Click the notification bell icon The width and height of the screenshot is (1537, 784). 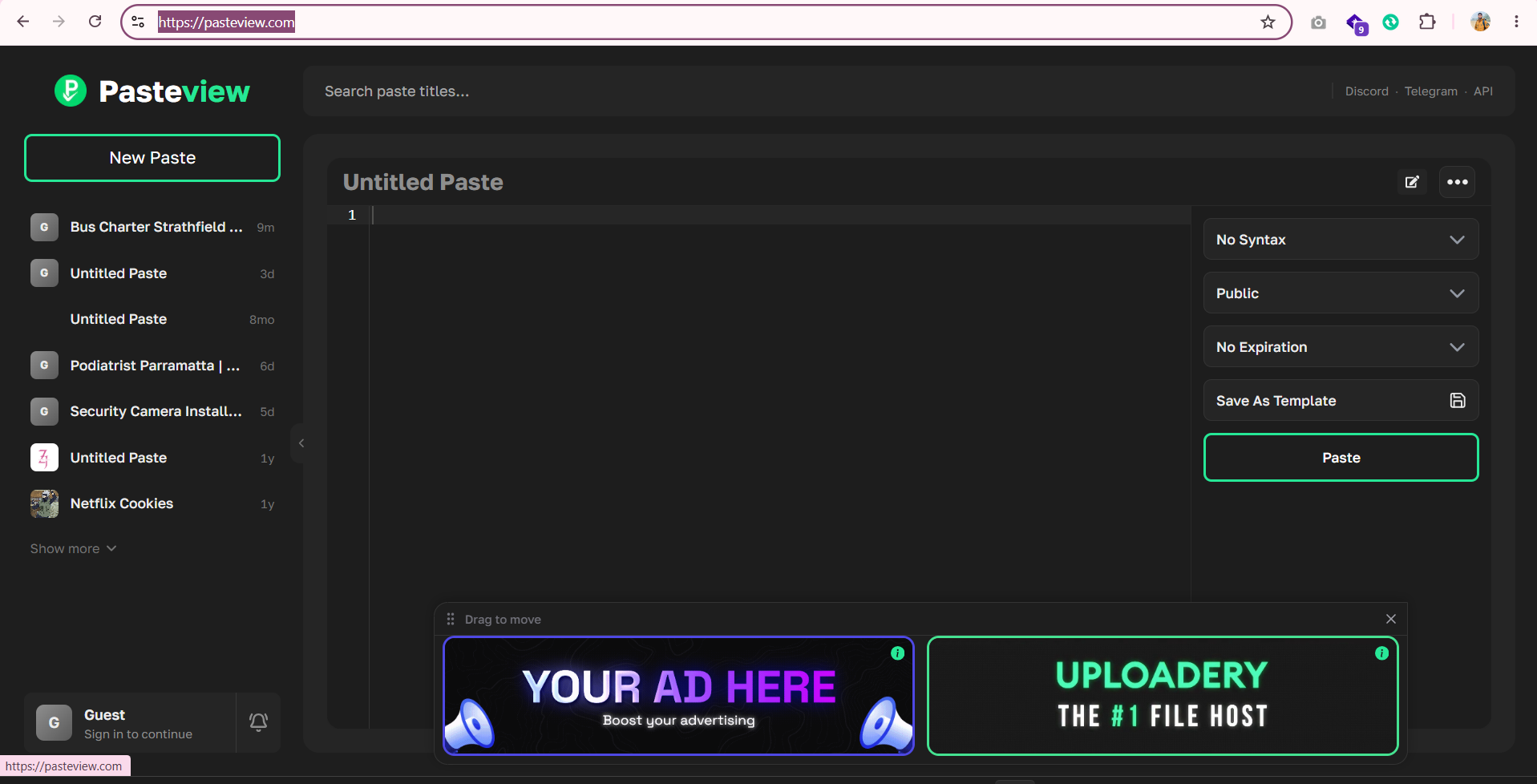point(258,722)
